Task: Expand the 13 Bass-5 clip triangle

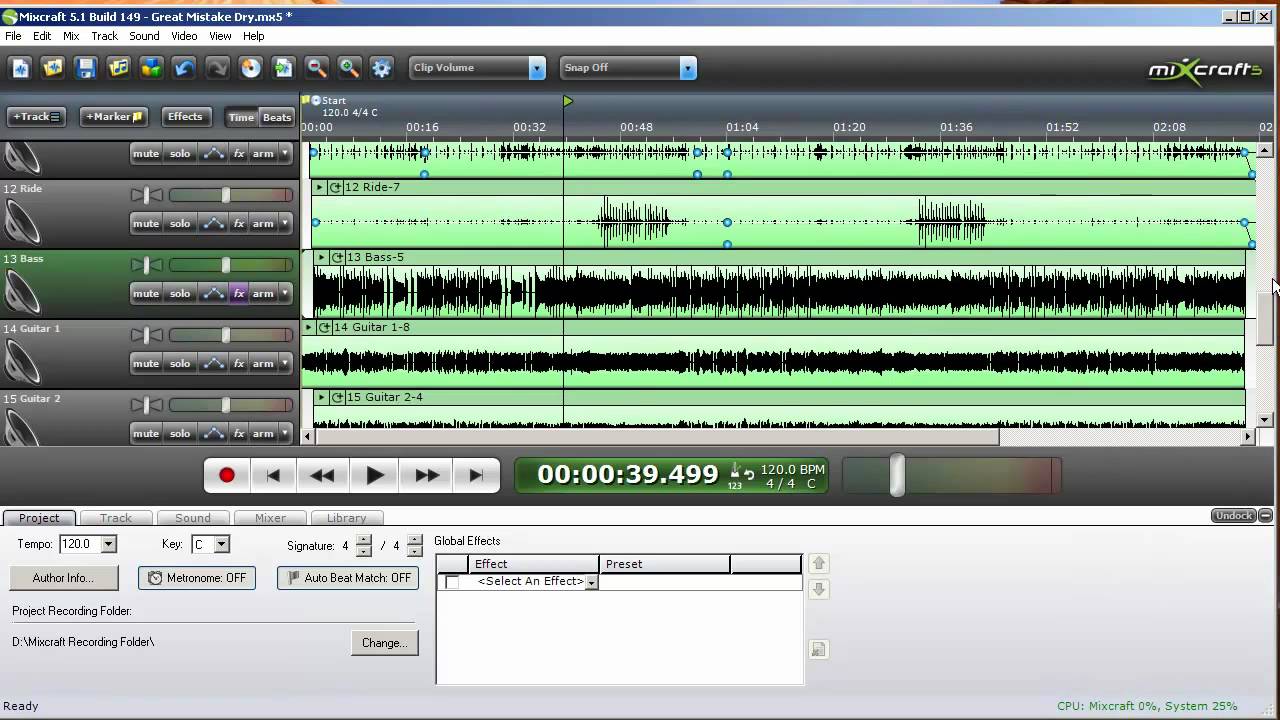Action: pyautogui.click(x=320, y=257)
